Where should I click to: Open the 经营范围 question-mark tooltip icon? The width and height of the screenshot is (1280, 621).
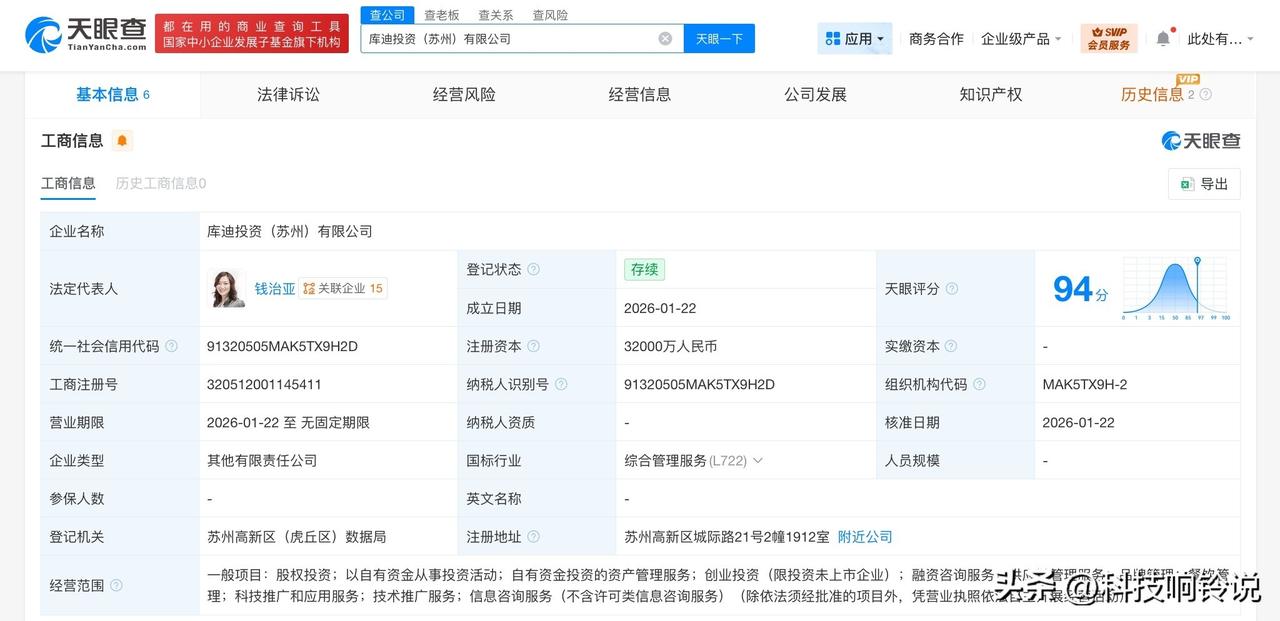pos(117,585)
